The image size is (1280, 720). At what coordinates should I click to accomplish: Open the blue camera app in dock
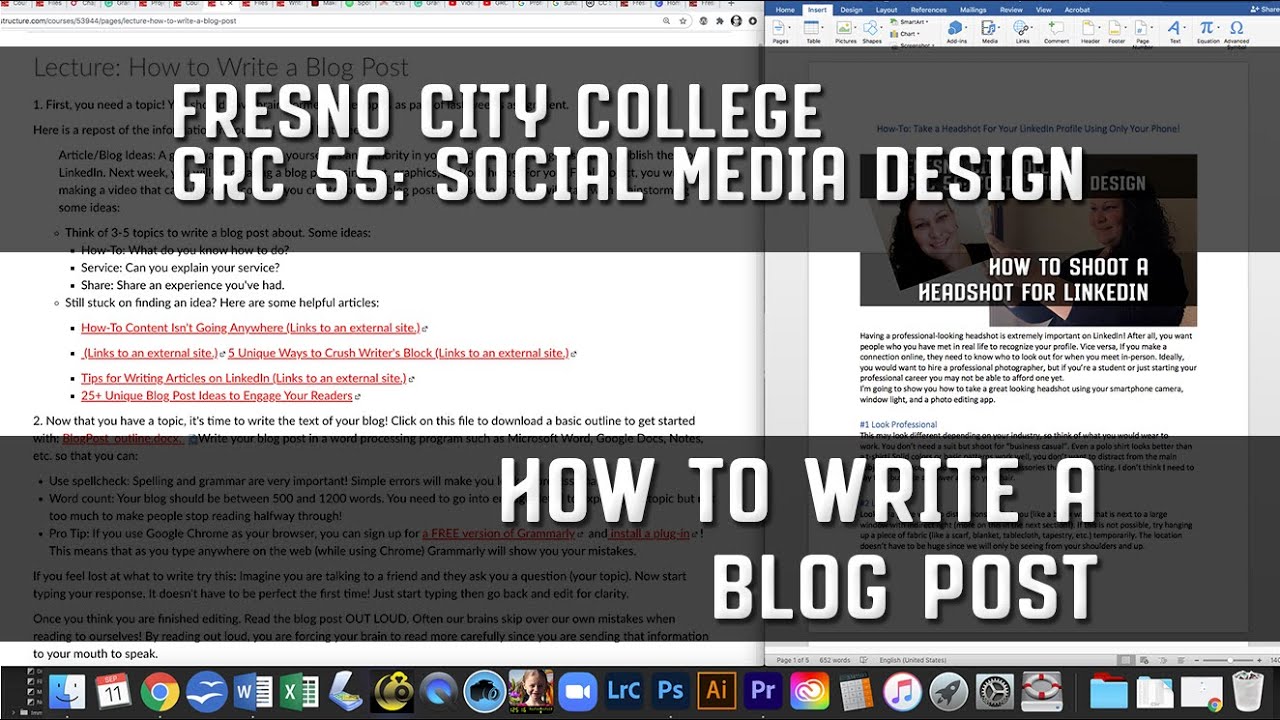(x=485, y=692)
